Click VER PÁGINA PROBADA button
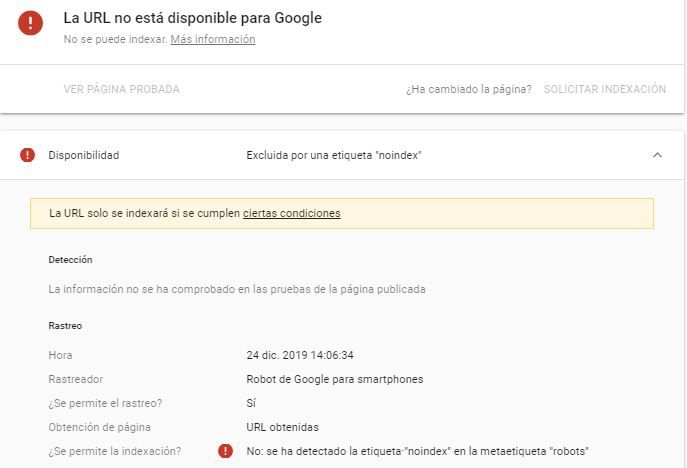This screenshot has width=687, height=468. (x=121, y=89)
